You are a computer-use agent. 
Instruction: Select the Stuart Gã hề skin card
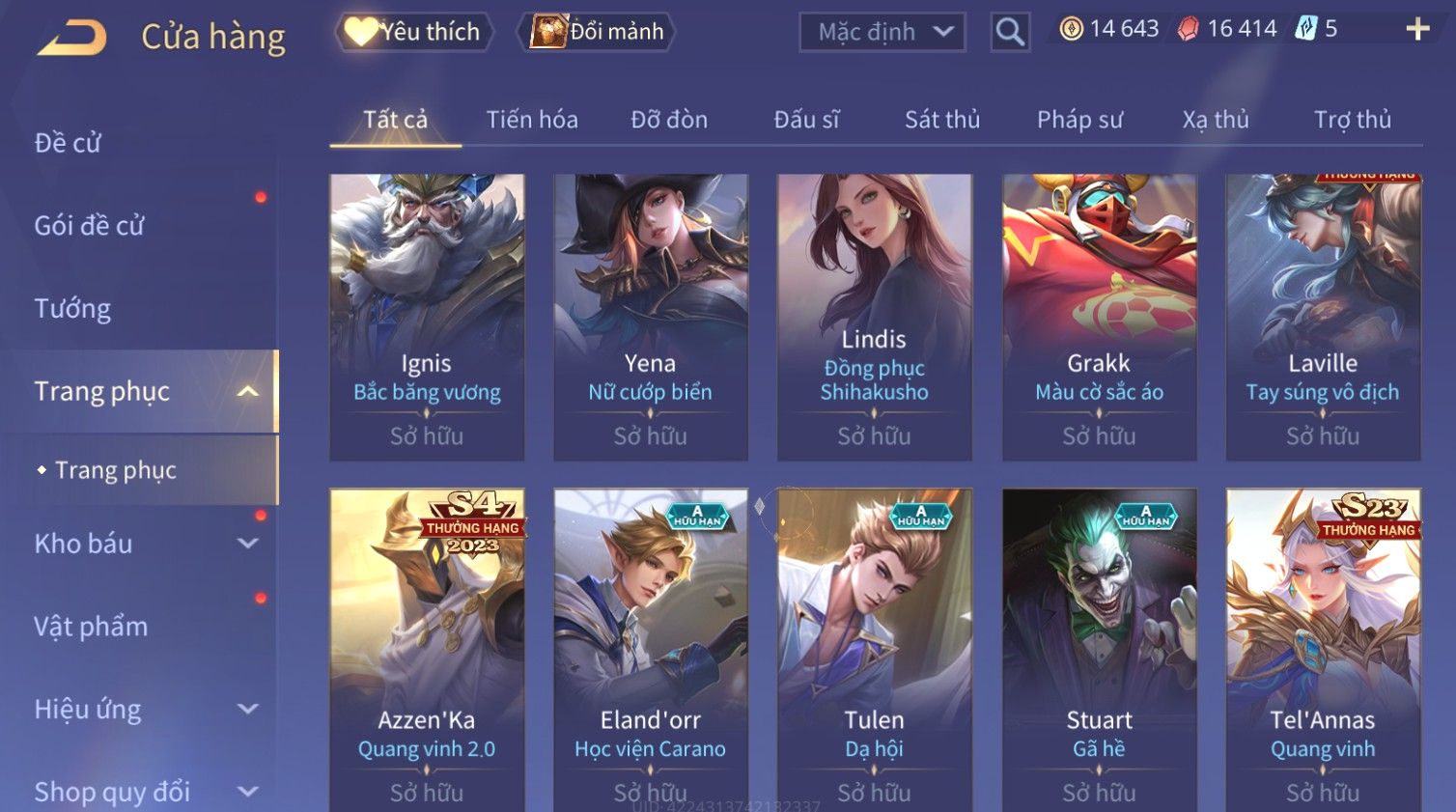[1099, 650]
